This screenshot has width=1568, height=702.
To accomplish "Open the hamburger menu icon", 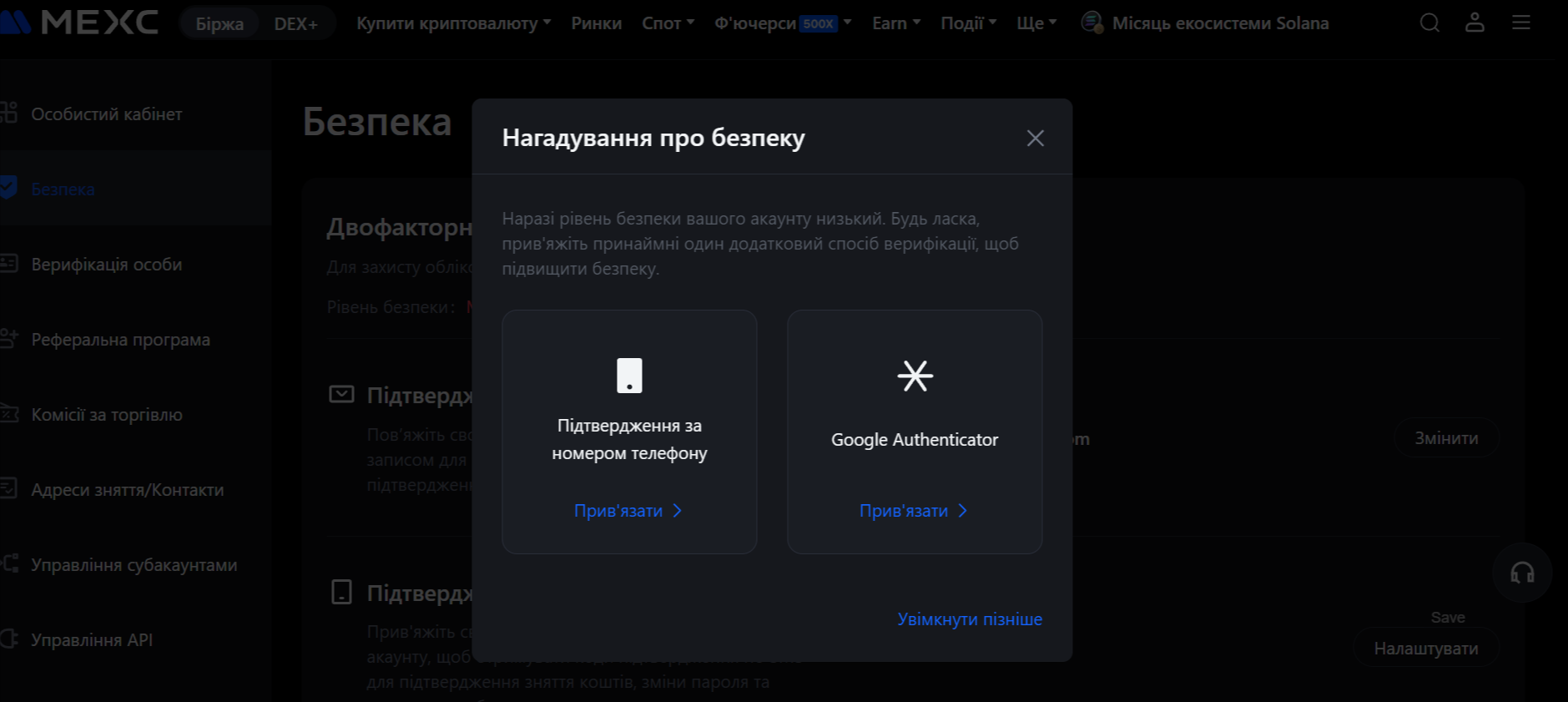I will click(x=1520, y=23).
